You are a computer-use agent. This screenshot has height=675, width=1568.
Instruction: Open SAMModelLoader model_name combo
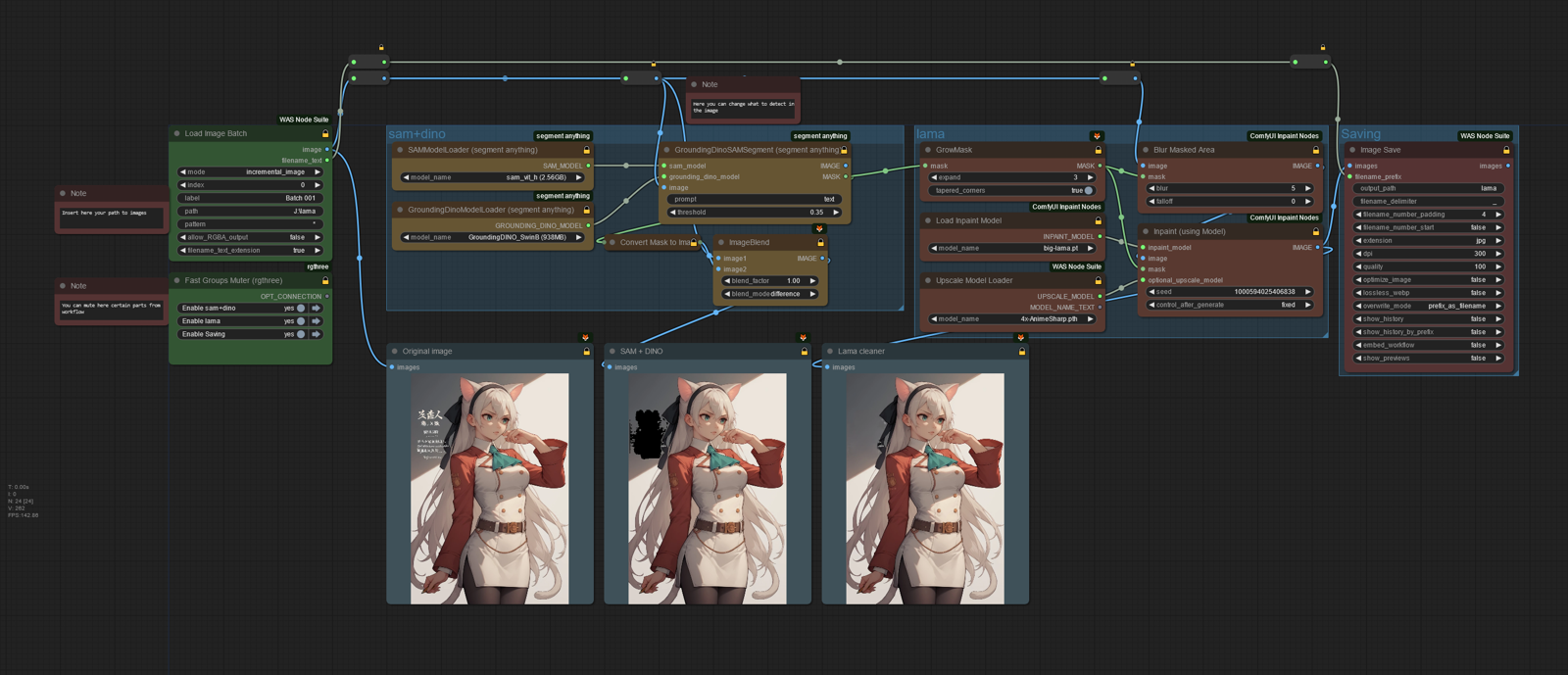click(x=493, y=178)
